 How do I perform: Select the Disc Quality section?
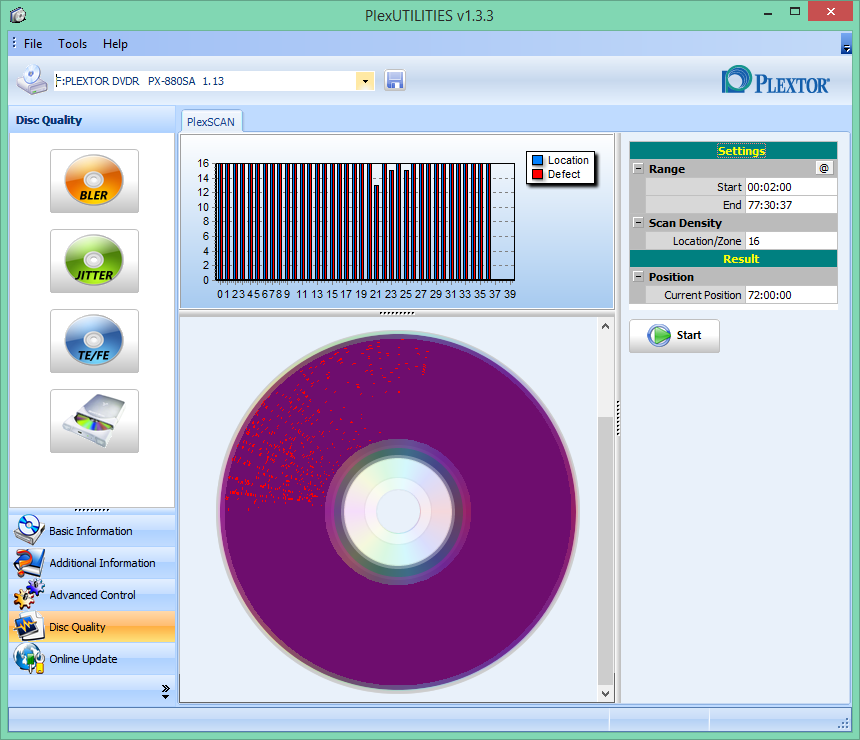point(92,626)
